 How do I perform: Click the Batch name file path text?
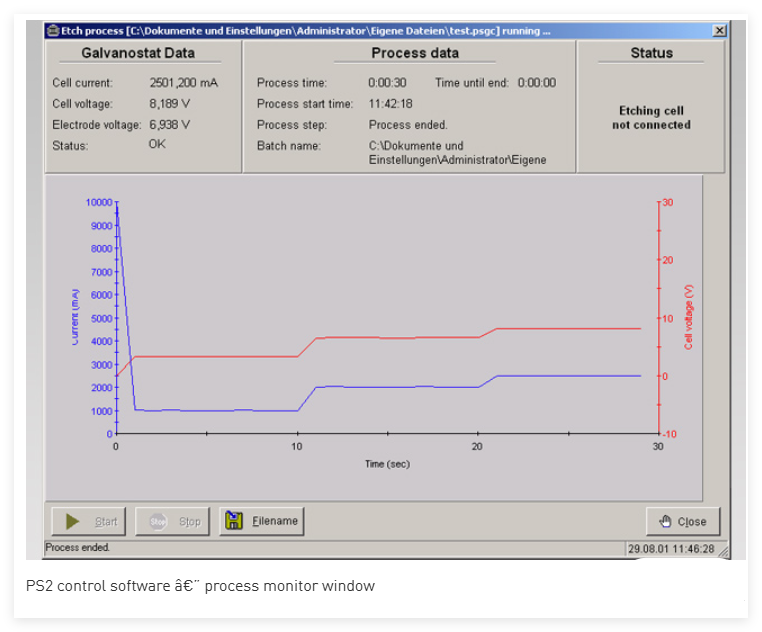(x=457, y=153)
